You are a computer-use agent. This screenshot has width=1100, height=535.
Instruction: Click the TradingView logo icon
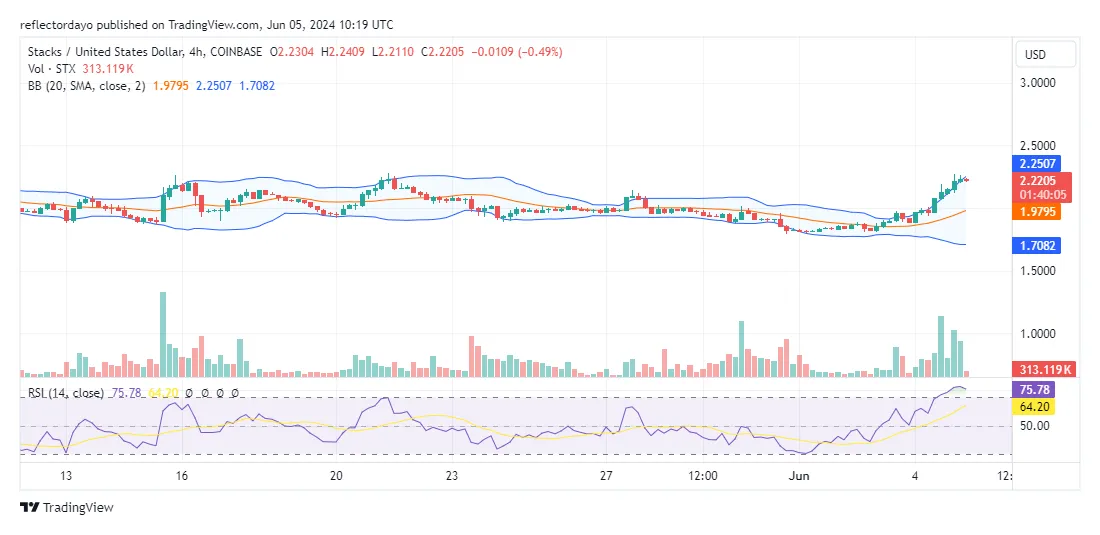tap(28, 507)
